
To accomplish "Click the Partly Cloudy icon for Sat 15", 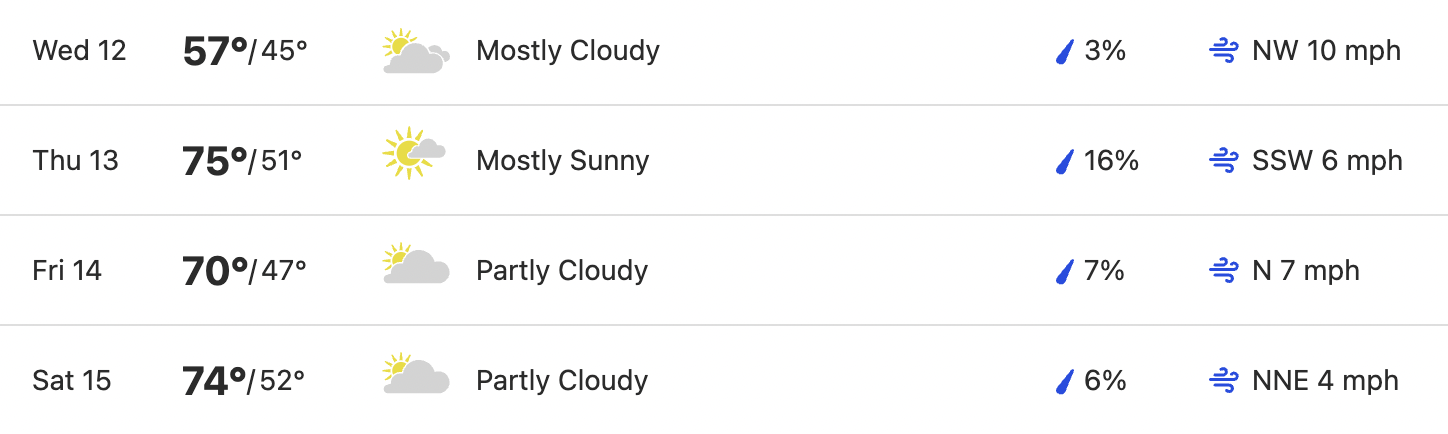I will pos(416,373).
